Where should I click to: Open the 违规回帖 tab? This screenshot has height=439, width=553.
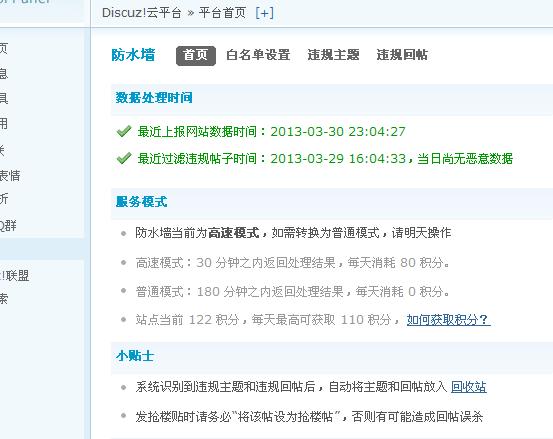point(402,55)
